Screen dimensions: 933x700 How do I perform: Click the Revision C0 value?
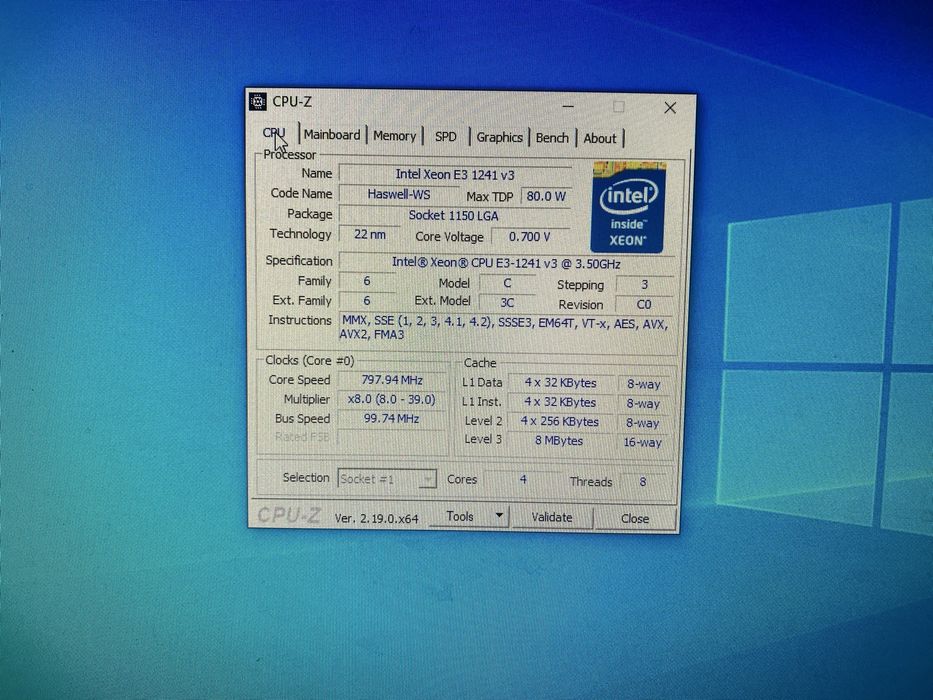coord(644,305)
